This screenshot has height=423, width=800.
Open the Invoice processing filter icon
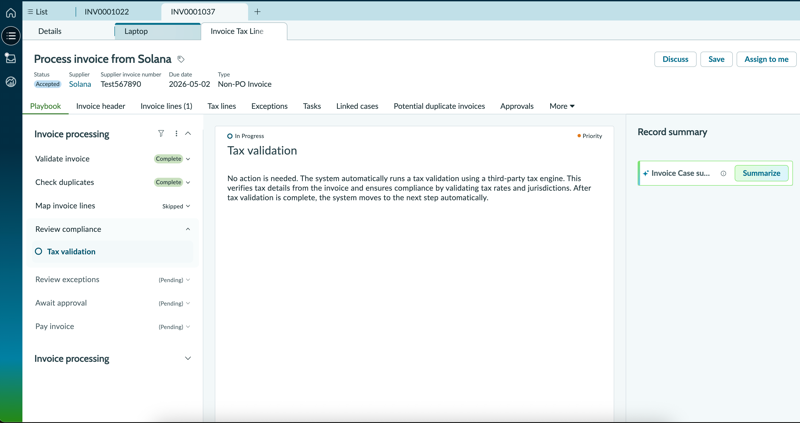tap(161, 134)
